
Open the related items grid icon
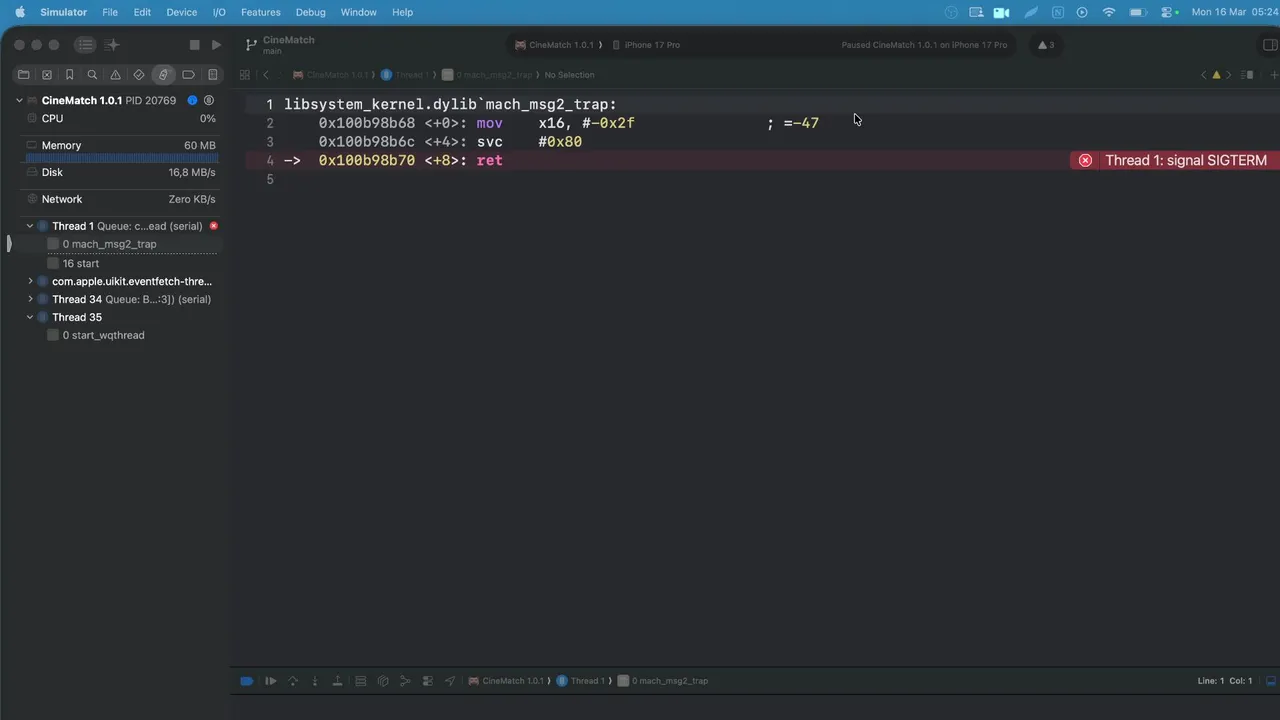pos(244,75)
